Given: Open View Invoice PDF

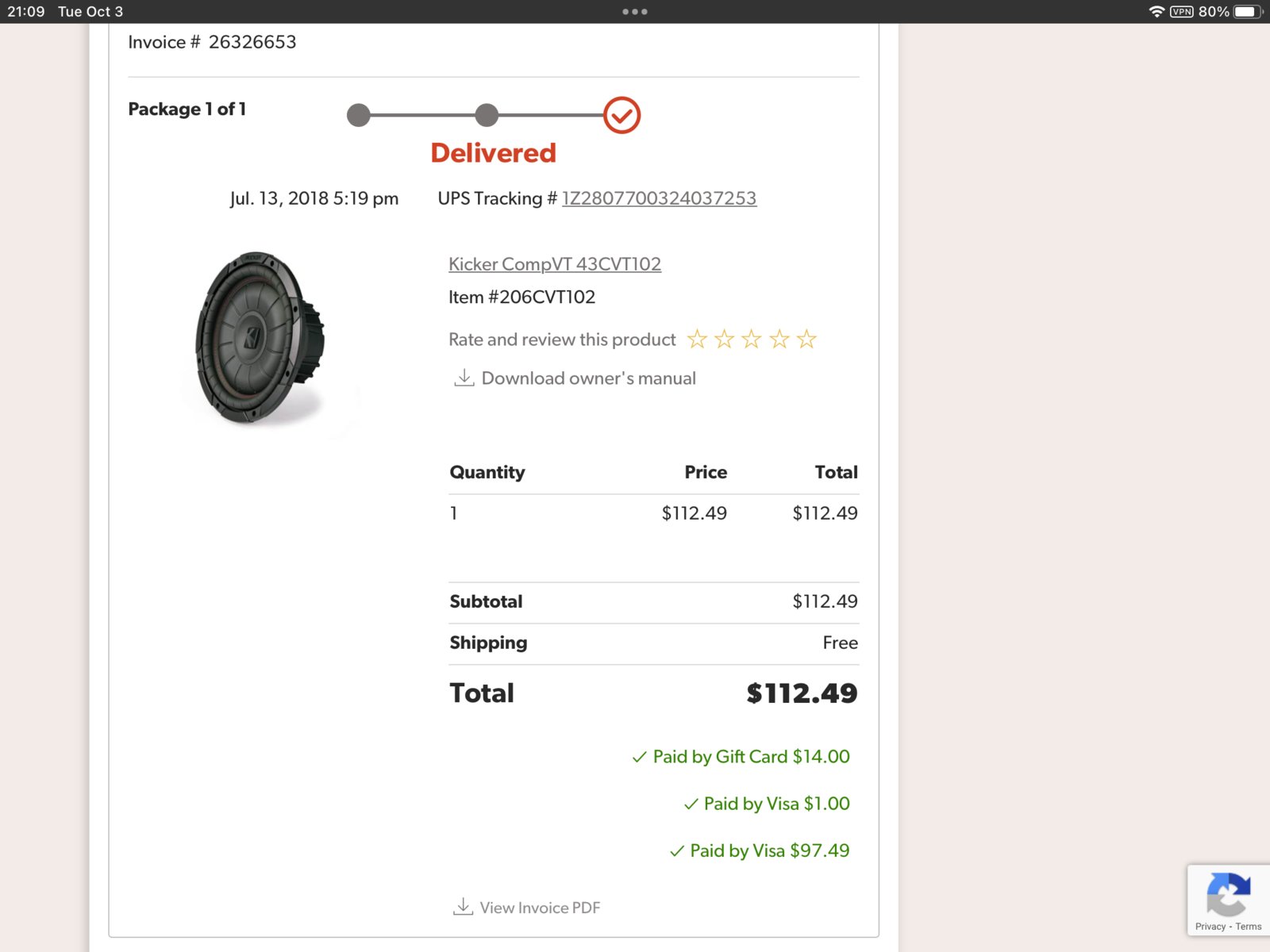Looking at the screenshot, I should click(540, 908).
